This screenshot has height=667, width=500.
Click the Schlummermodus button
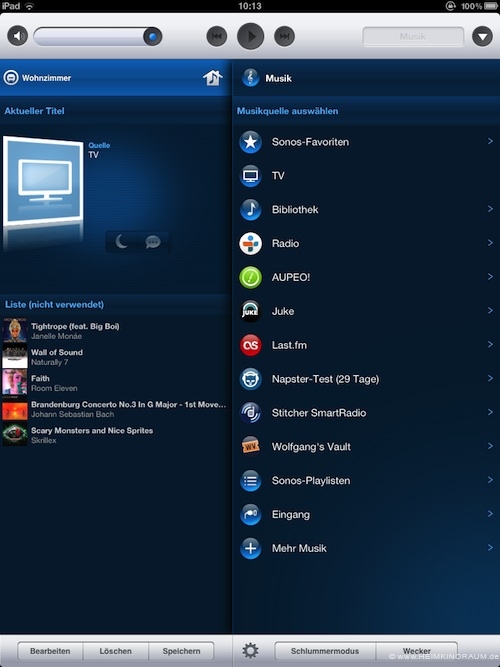tap(325, 651)
